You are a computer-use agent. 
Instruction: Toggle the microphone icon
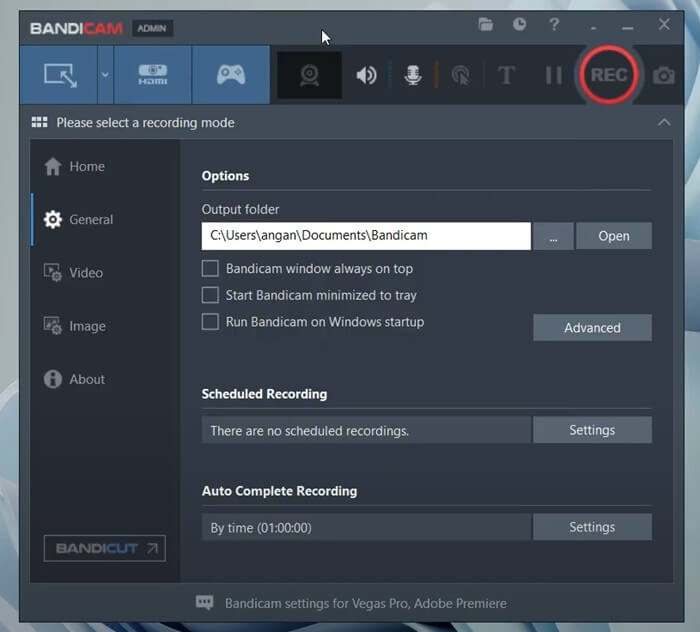tap(413, 75)
